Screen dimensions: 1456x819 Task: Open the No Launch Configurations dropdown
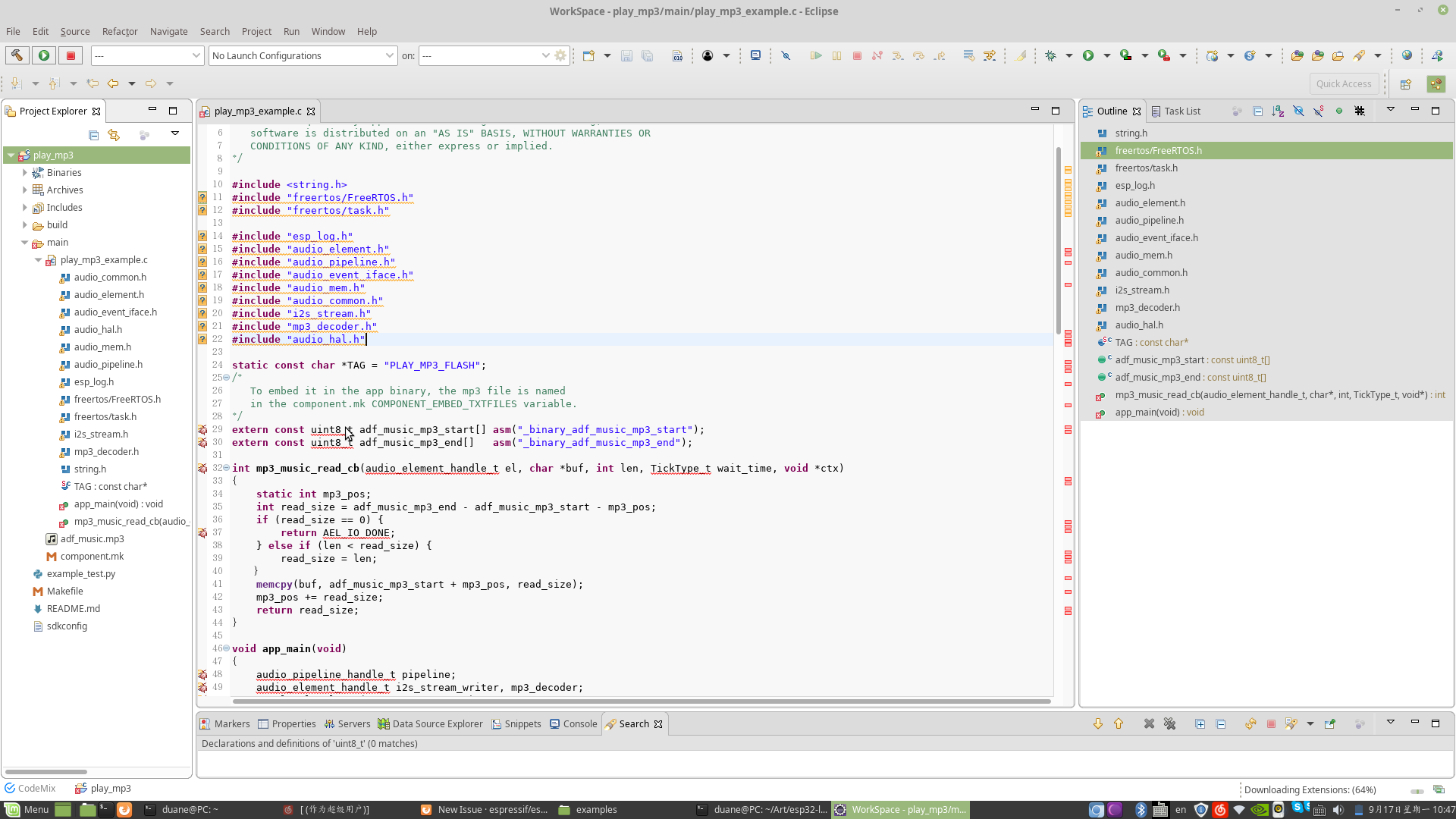pyautogui.click(x=303, y=55)
